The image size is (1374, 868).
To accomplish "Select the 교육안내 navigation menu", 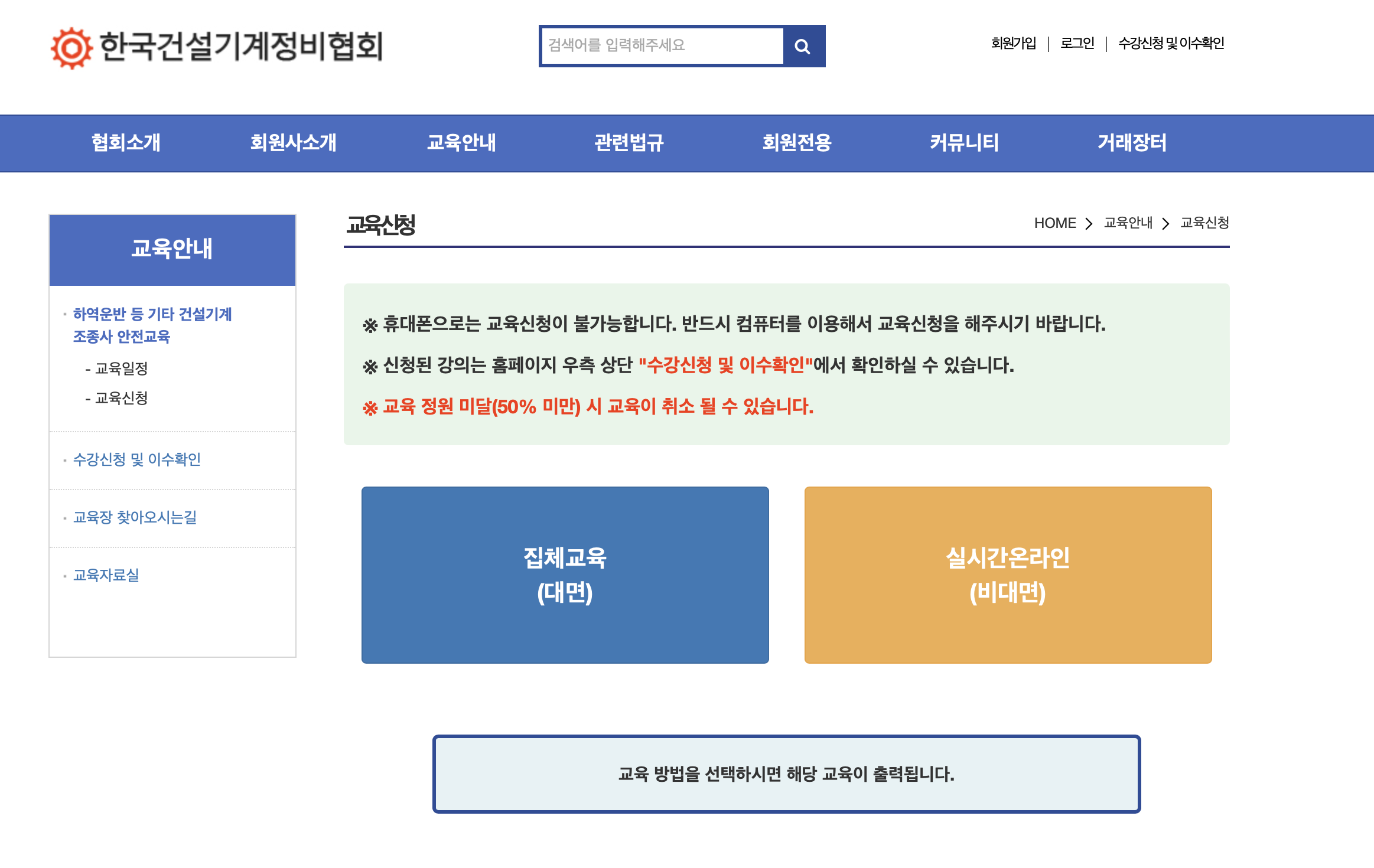I will click(x=462, y=142).
